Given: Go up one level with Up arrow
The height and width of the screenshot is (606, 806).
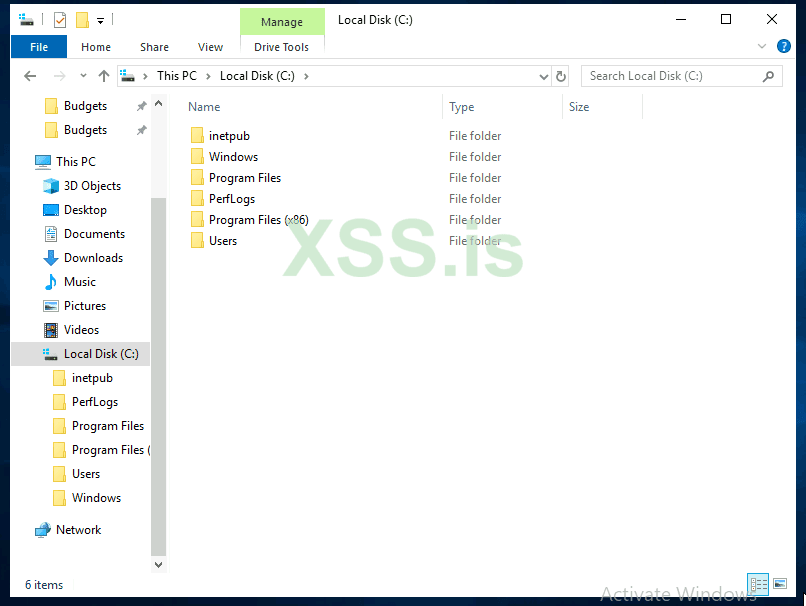Looking at the screenshot, I should [104, 76].
